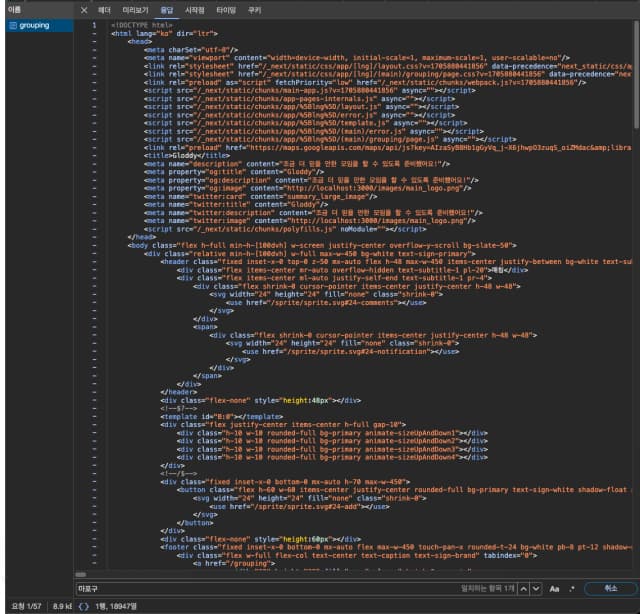Click the sprite.svg#24-notification use line
Image resolution: width=640 pixels, height=614 pixels.
[x=350, y=351]
